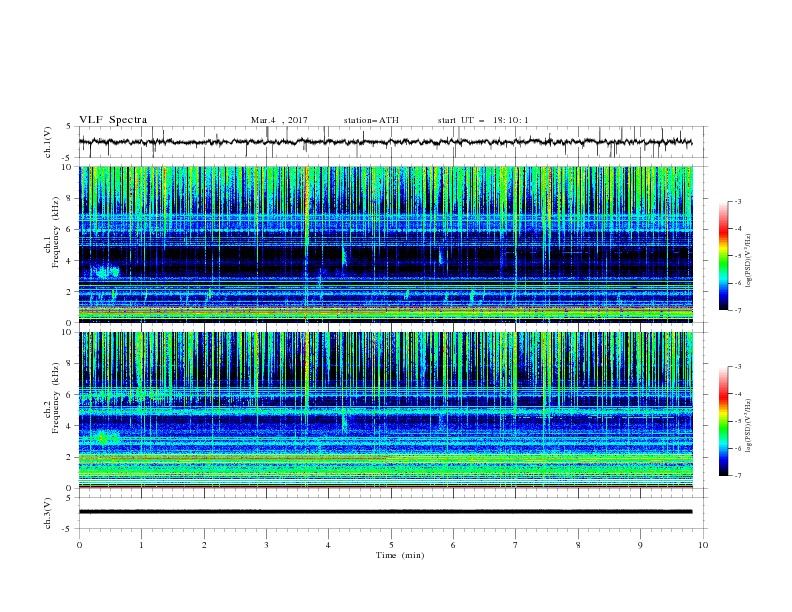Image resolution: width=792 pixels, height=612 pixels.
Task: Click the date label "Mar.4 , 2017"
Action: pyautogui.click(x=279, y=120)
